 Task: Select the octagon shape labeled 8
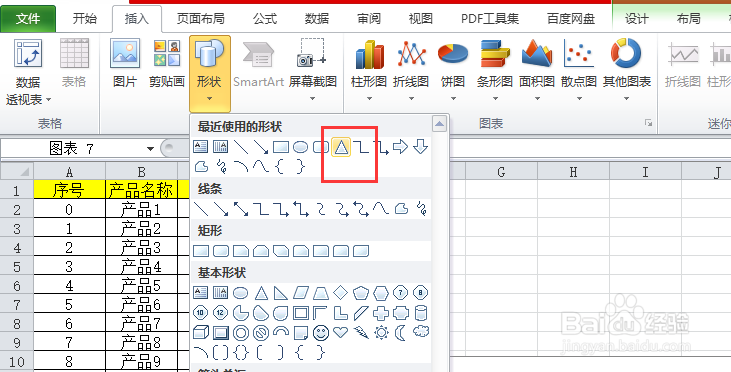(421, 293)
